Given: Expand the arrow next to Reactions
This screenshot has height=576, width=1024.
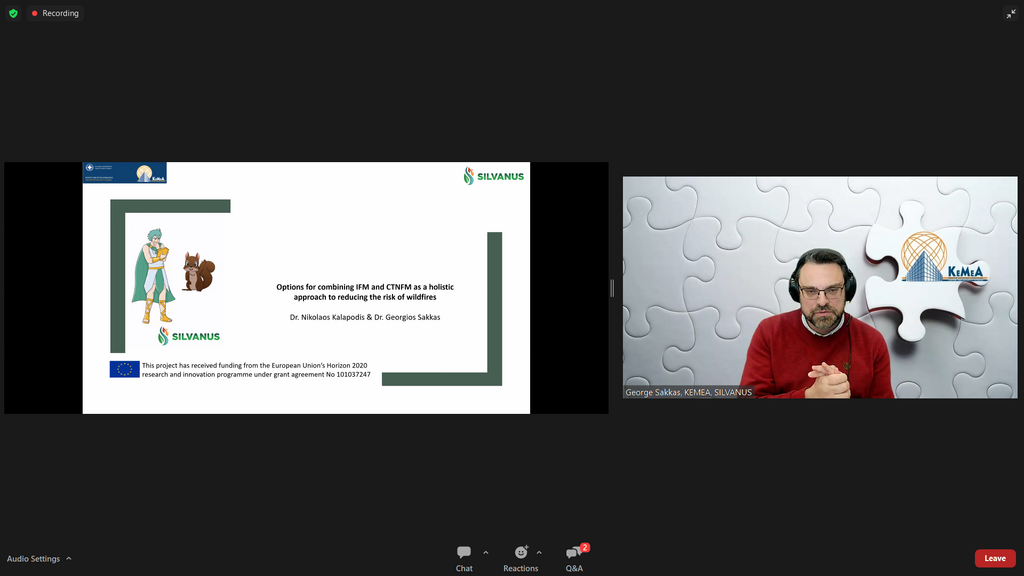Looking at the screenshot, I should pos(539,552).
